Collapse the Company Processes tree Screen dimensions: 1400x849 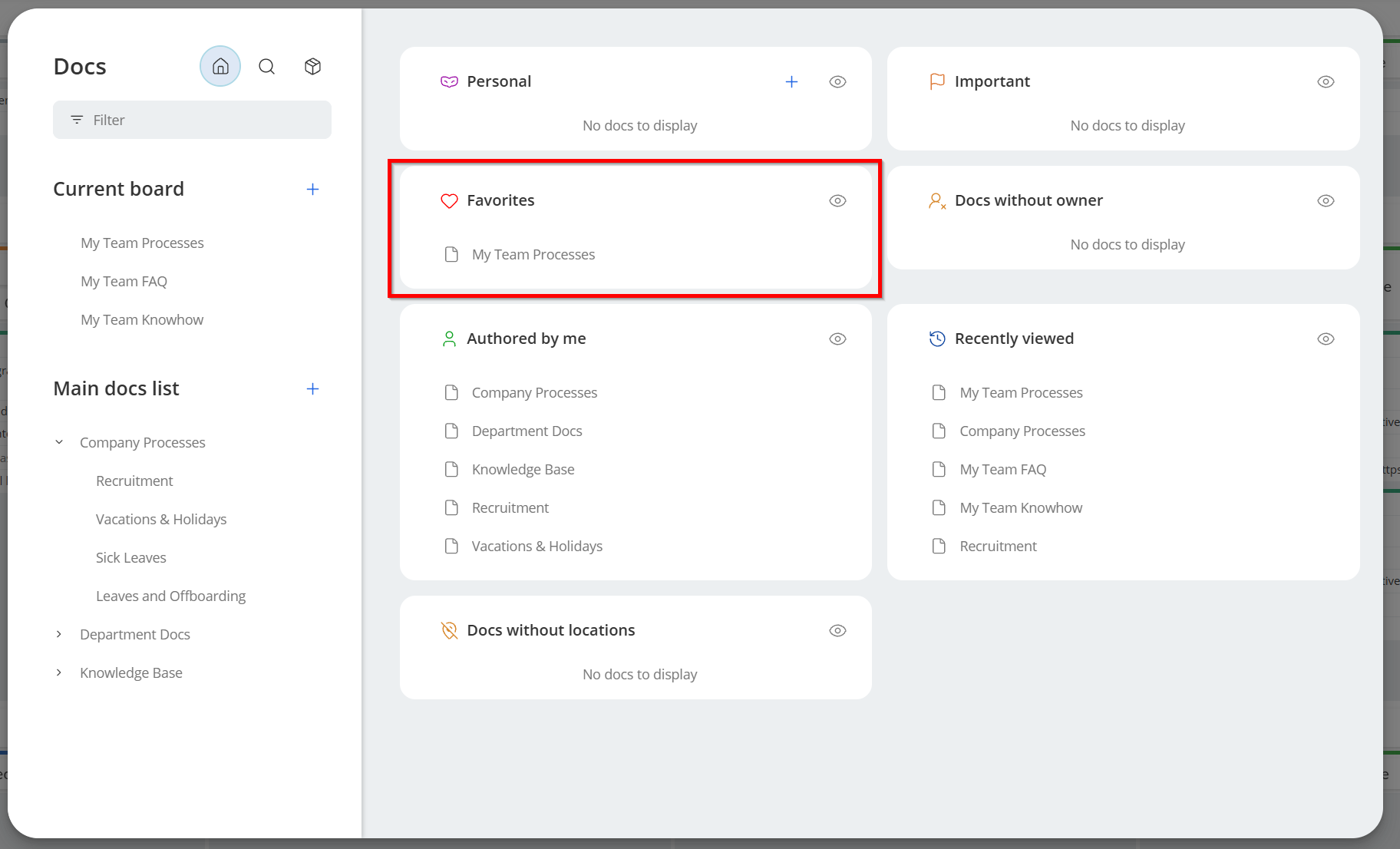coord(59,442)
